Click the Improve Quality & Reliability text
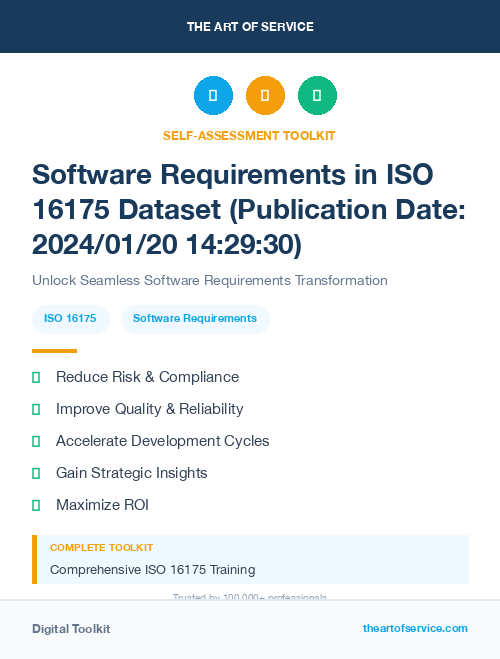 [x=150, y=409]
